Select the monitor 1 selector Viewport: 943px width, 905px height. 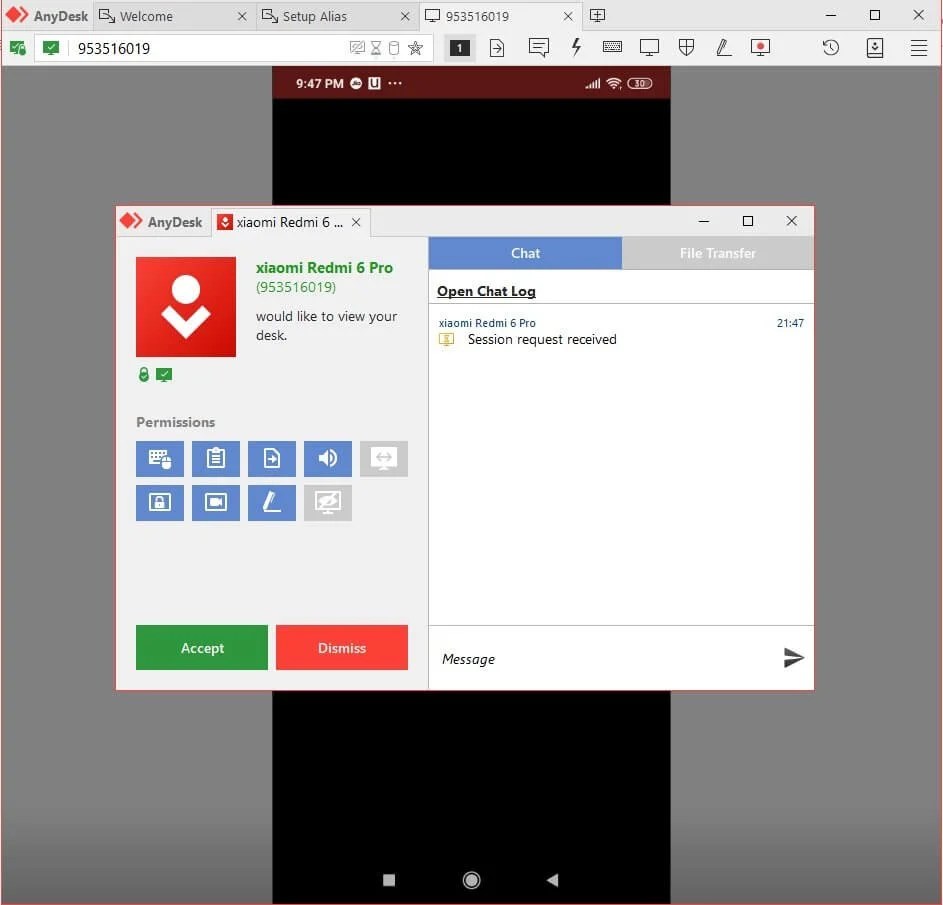coord(459,47)
